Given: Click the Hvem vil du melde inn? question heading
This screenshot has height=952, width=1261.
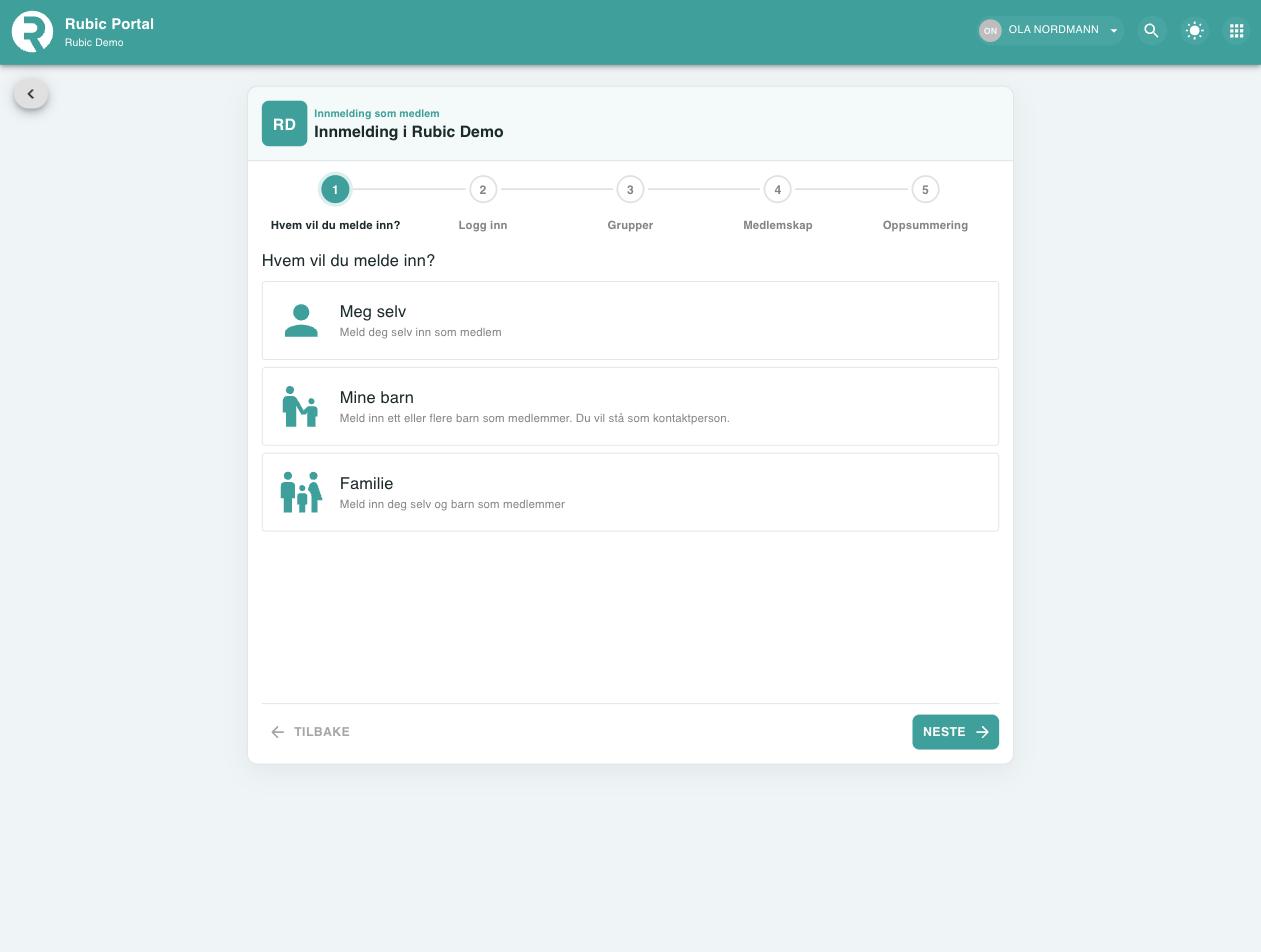Looking at the screenshot, I should [348, 261].
